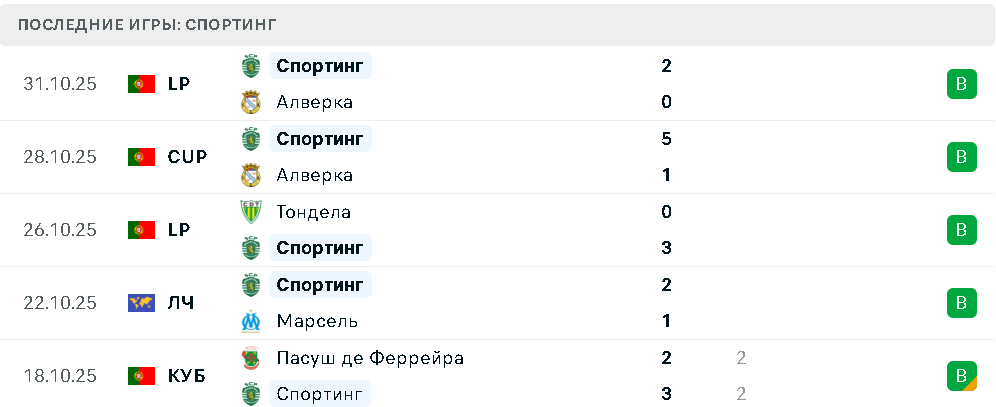
Task: Click Alverca crest in 31.10.25 match
Action: point(251,102)
